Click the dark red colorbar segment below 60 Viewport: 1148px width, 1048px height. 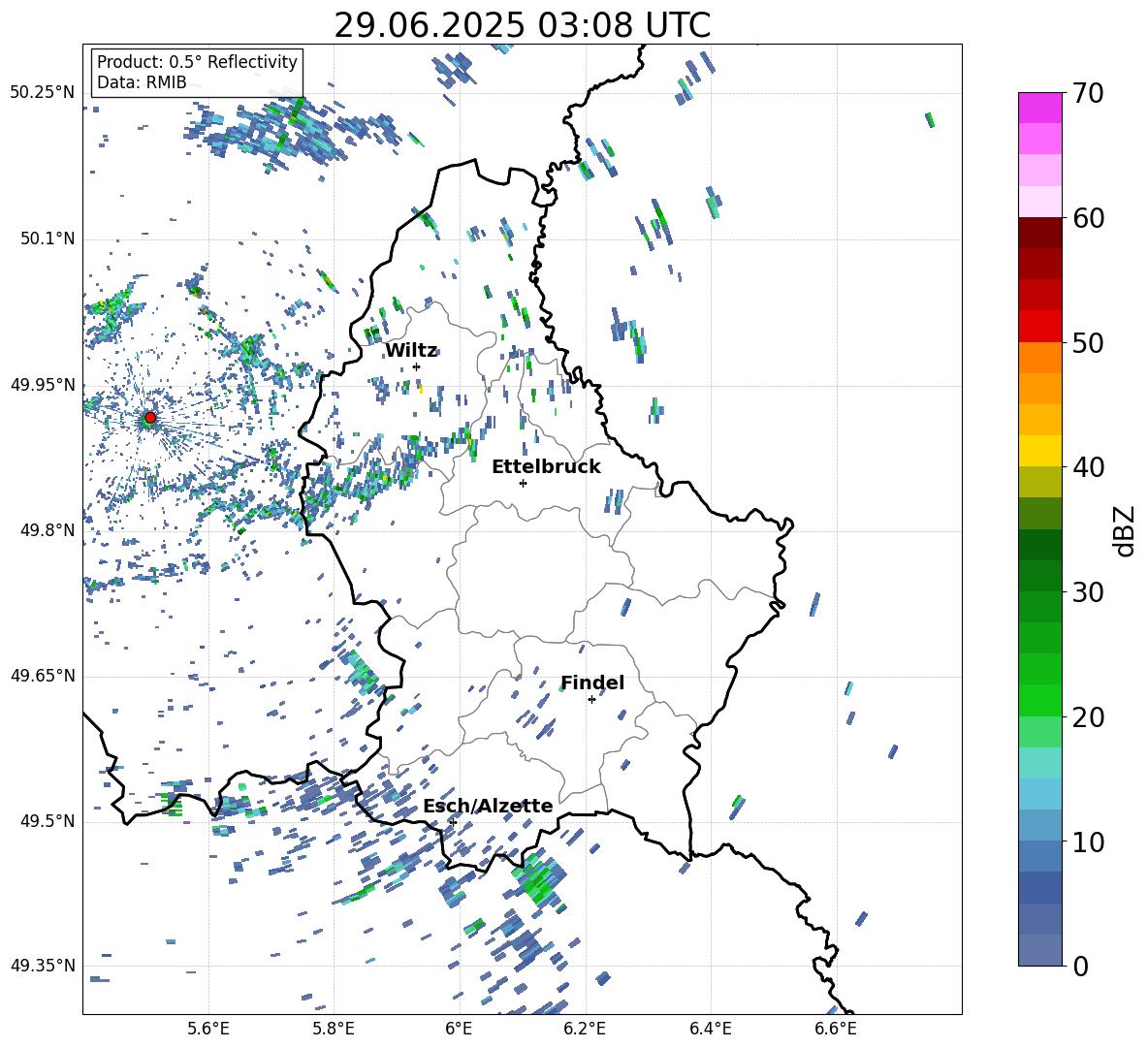click(1039, 233)
